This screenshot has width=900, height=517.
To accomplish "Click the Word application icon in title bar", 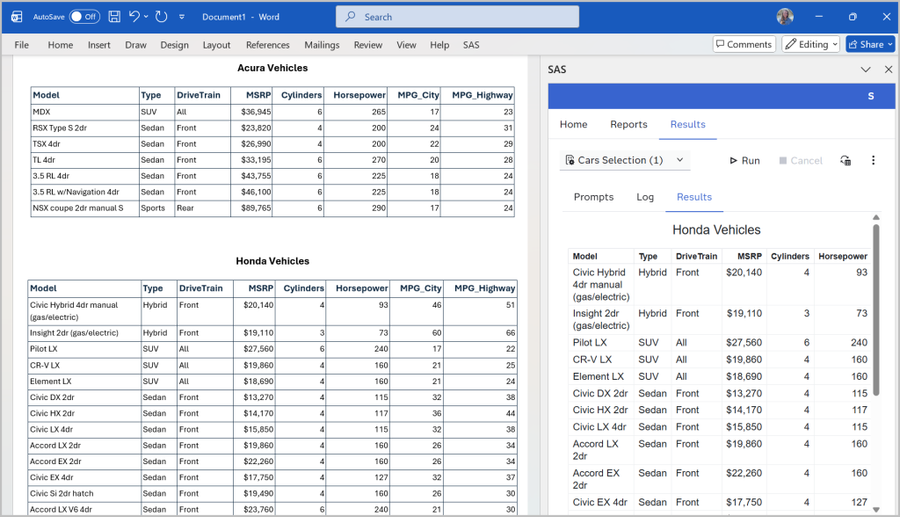I will [17, 17].
